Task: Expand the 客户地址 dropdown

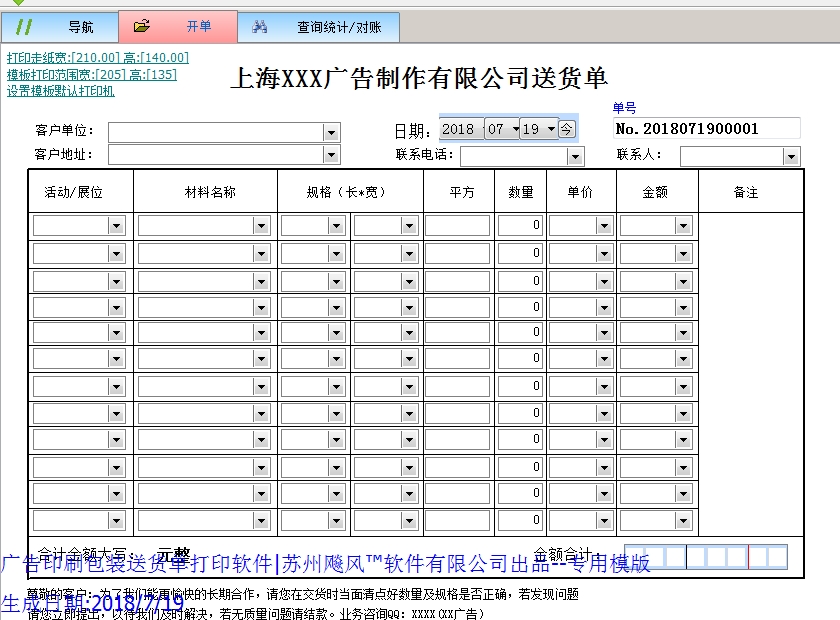Action: point(331,155)
